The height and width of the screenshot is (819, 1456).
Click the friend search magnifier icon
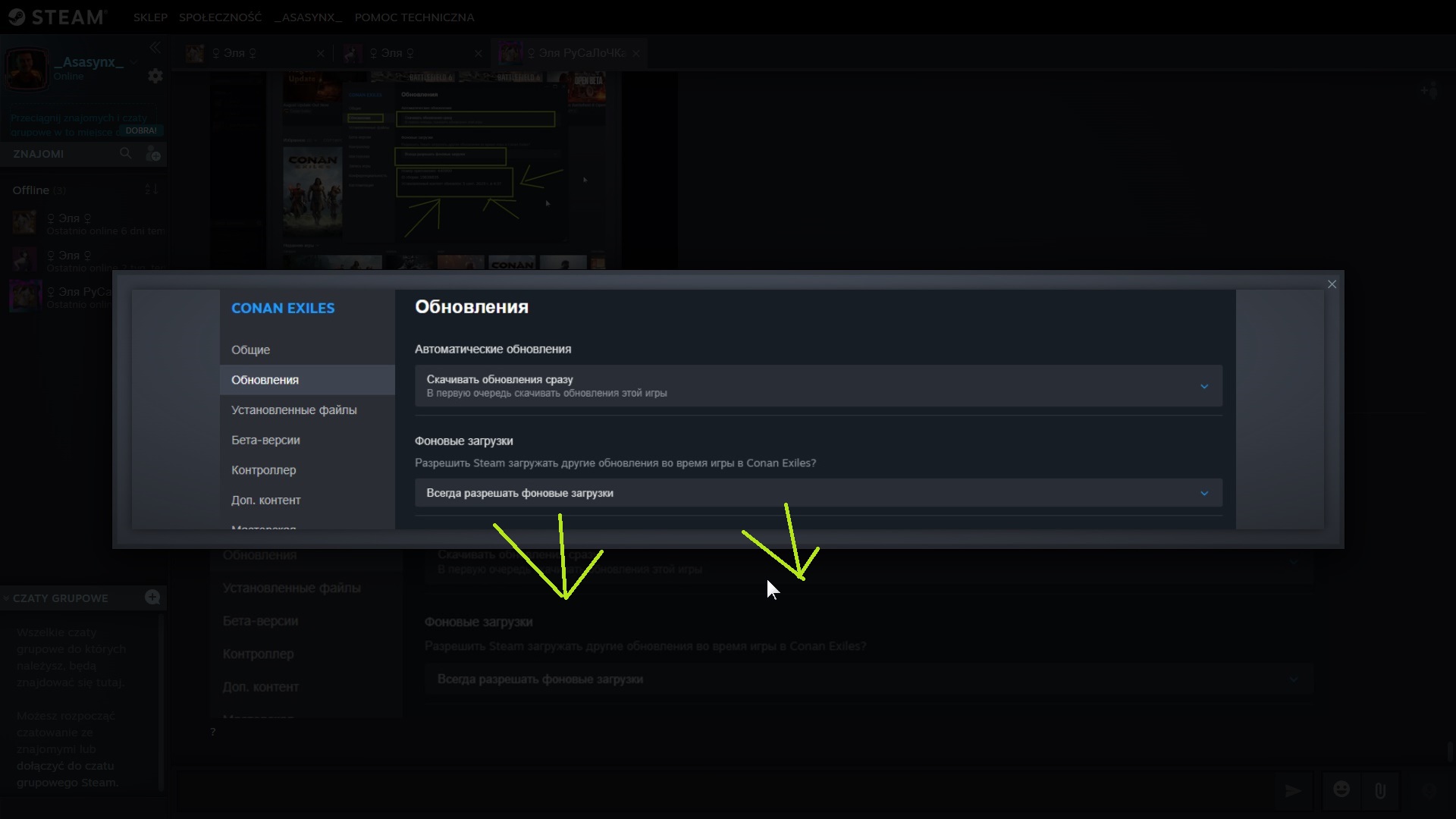[126, 153]
